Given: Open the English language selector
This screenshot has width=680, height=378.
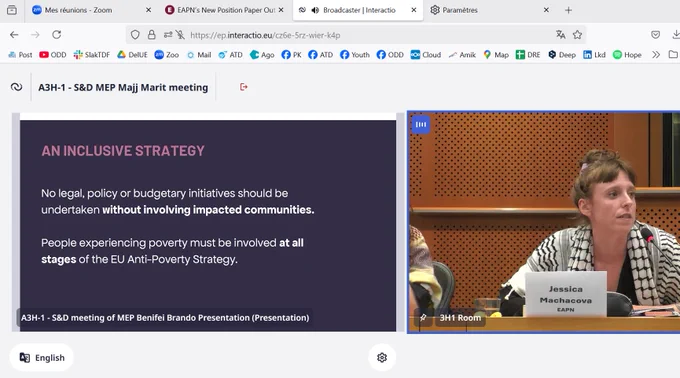Looking at the screenshot, I should click(42, 358).
